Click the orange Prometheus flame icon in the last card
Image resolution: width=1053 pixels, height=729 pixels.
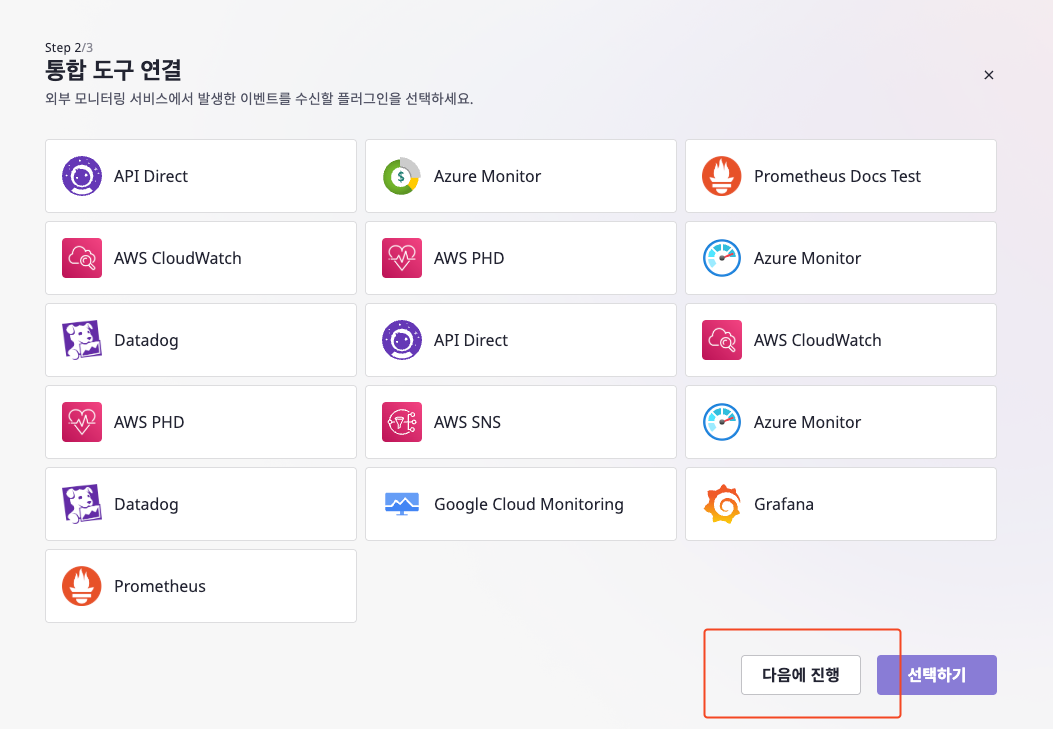pos(82,586)
